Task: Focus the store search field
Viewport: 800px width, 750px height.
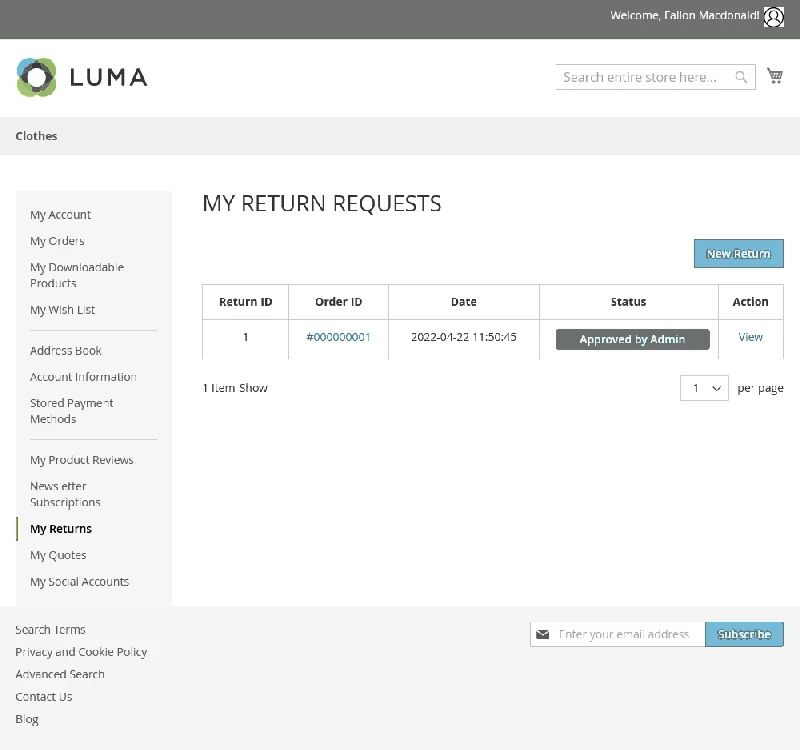Action: click(655, 77)
